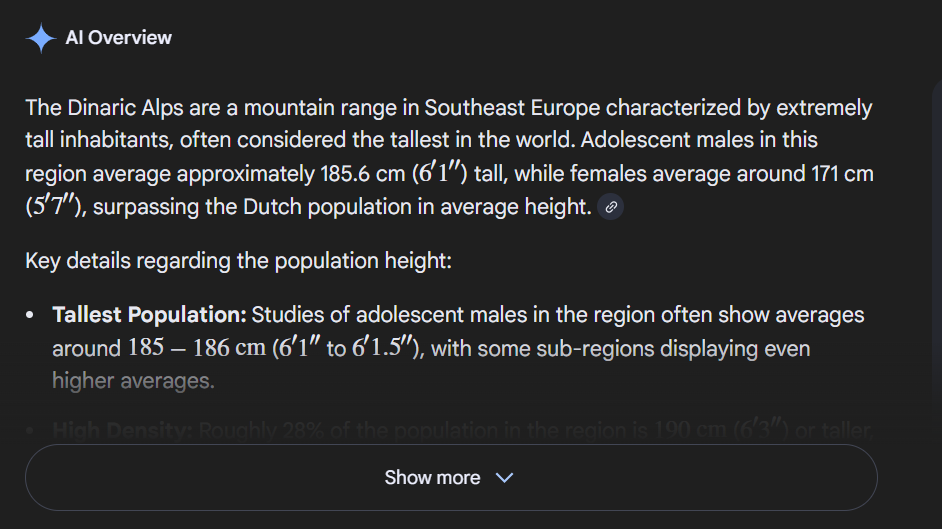942x529 pixels.
Task: Click the faded High Density label
Action: pyautogui.click(x=122, y=431)
